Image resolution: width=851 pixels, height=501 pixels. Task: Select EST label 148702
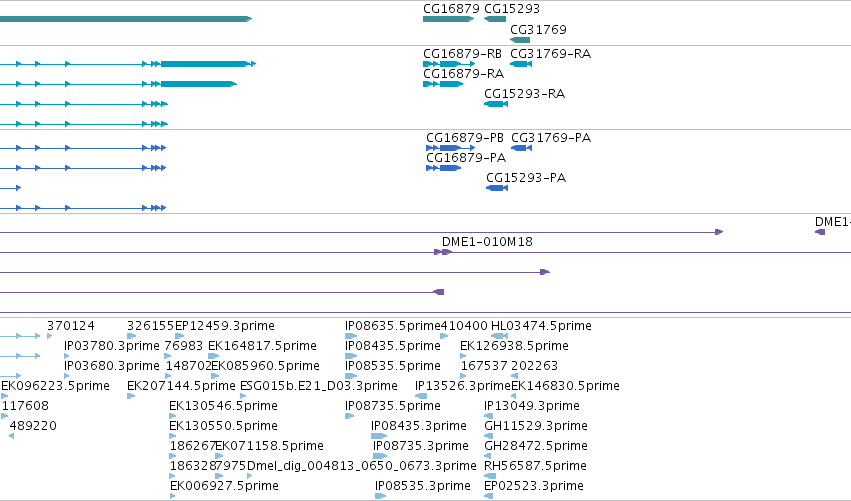click(188, 366)
